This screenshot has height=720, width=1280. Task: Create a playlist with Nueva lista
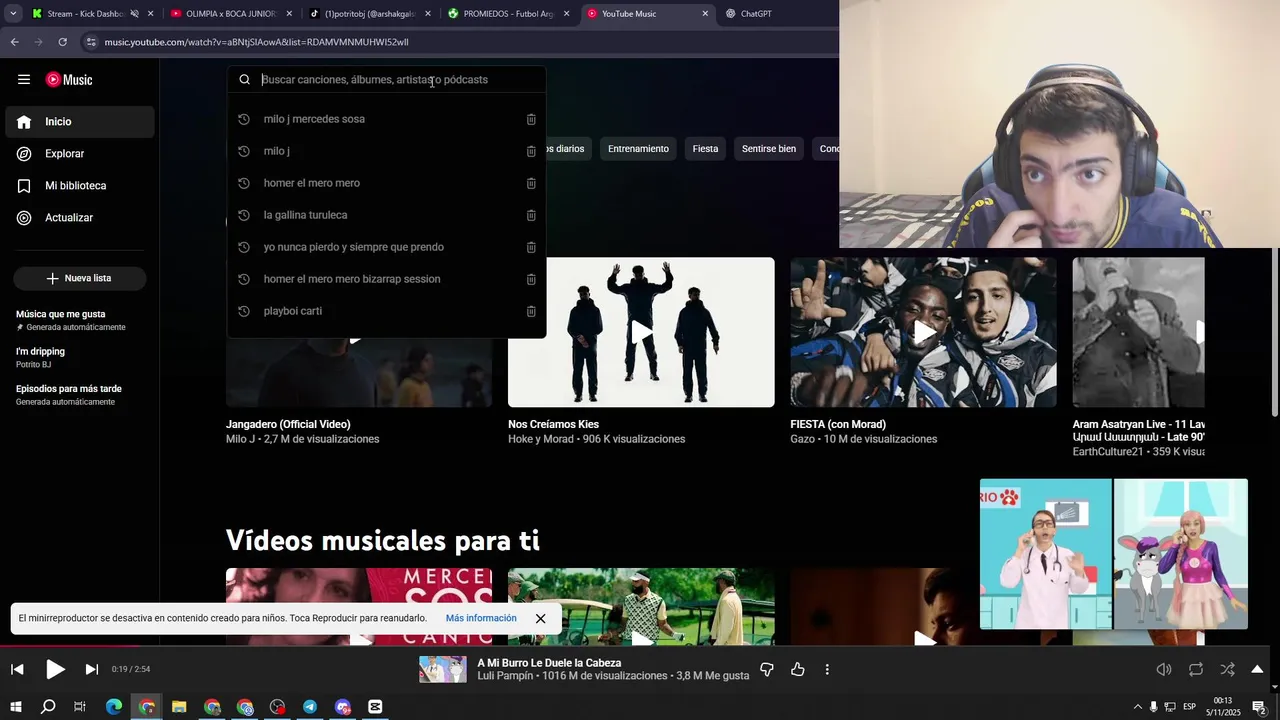(80, 278)
